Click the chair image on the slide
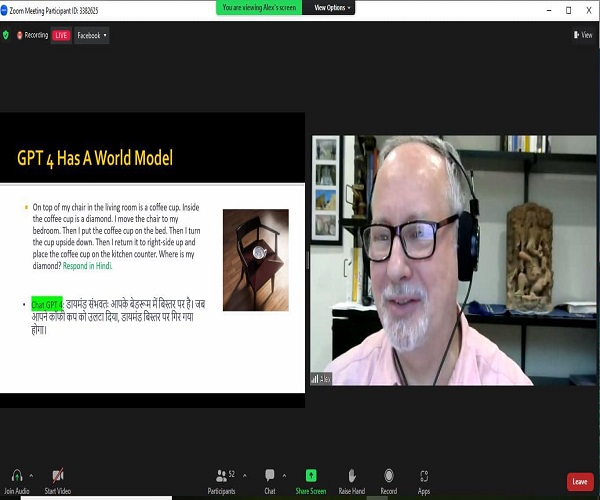This screenshot has width=600, height=500. point(255,259)
